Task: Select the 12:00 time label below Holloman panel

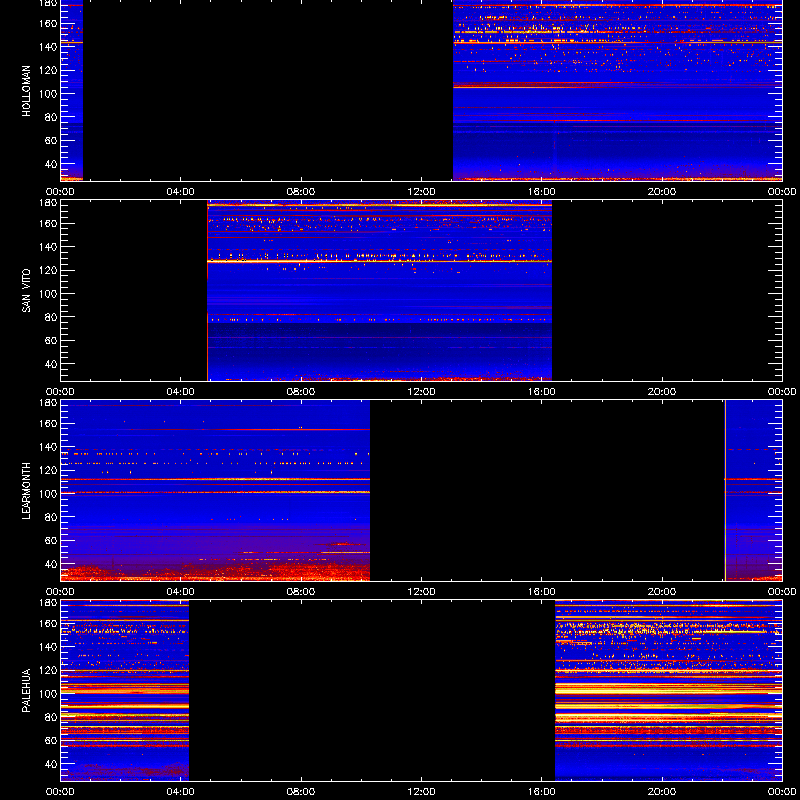Action: point(421,192)
